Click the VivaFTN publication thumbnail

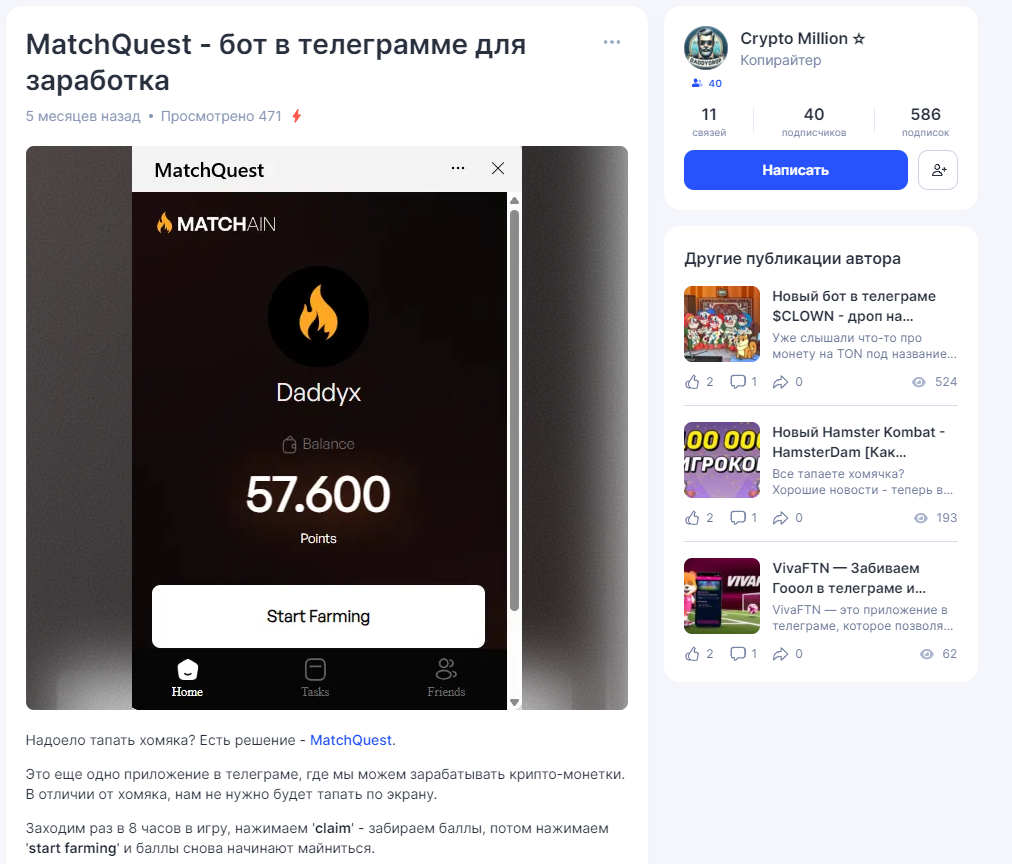pyautogui.click(x=722, y=596)
